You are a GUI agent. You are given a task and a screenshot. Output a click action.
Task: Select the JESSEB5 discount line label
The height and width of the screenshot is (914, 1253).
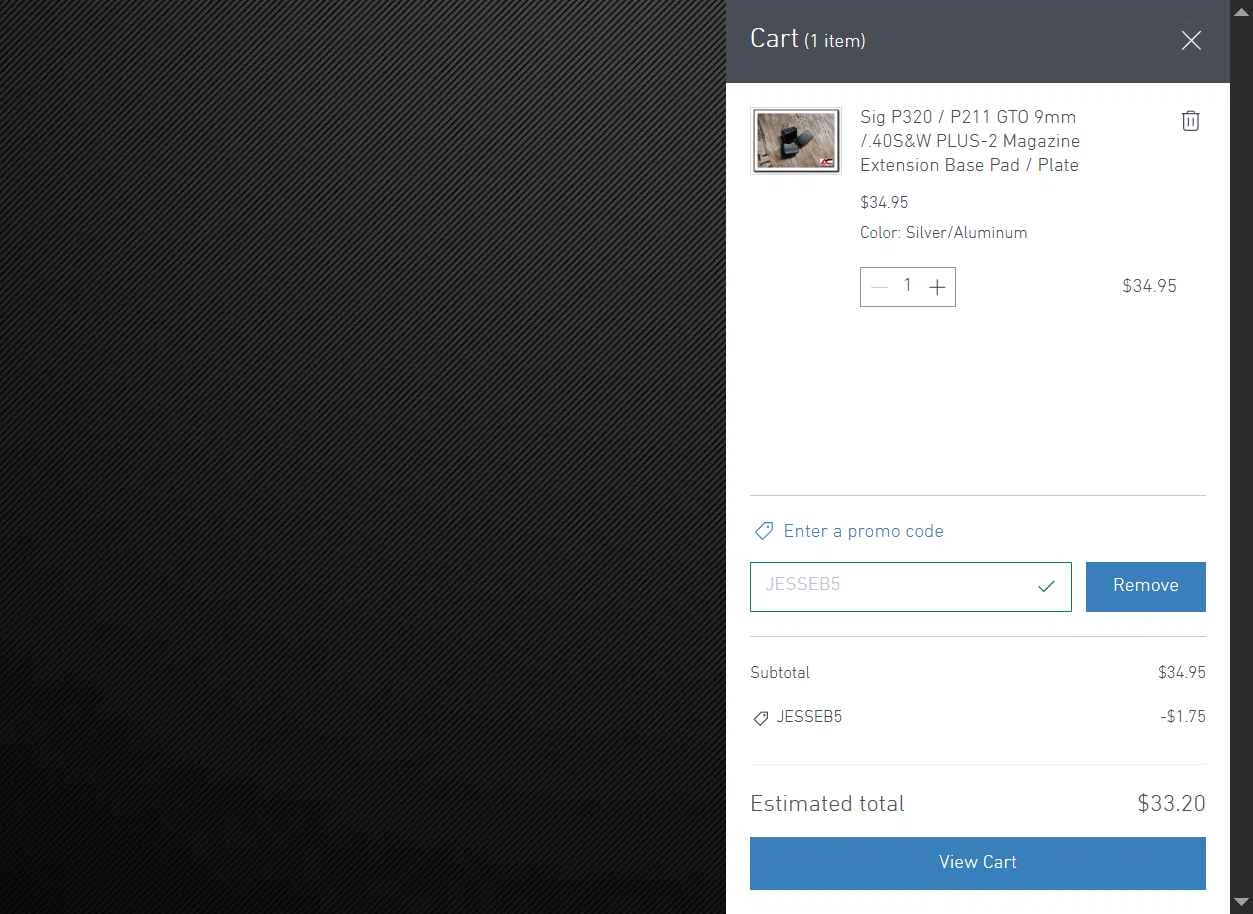click(x=809, y=717)
